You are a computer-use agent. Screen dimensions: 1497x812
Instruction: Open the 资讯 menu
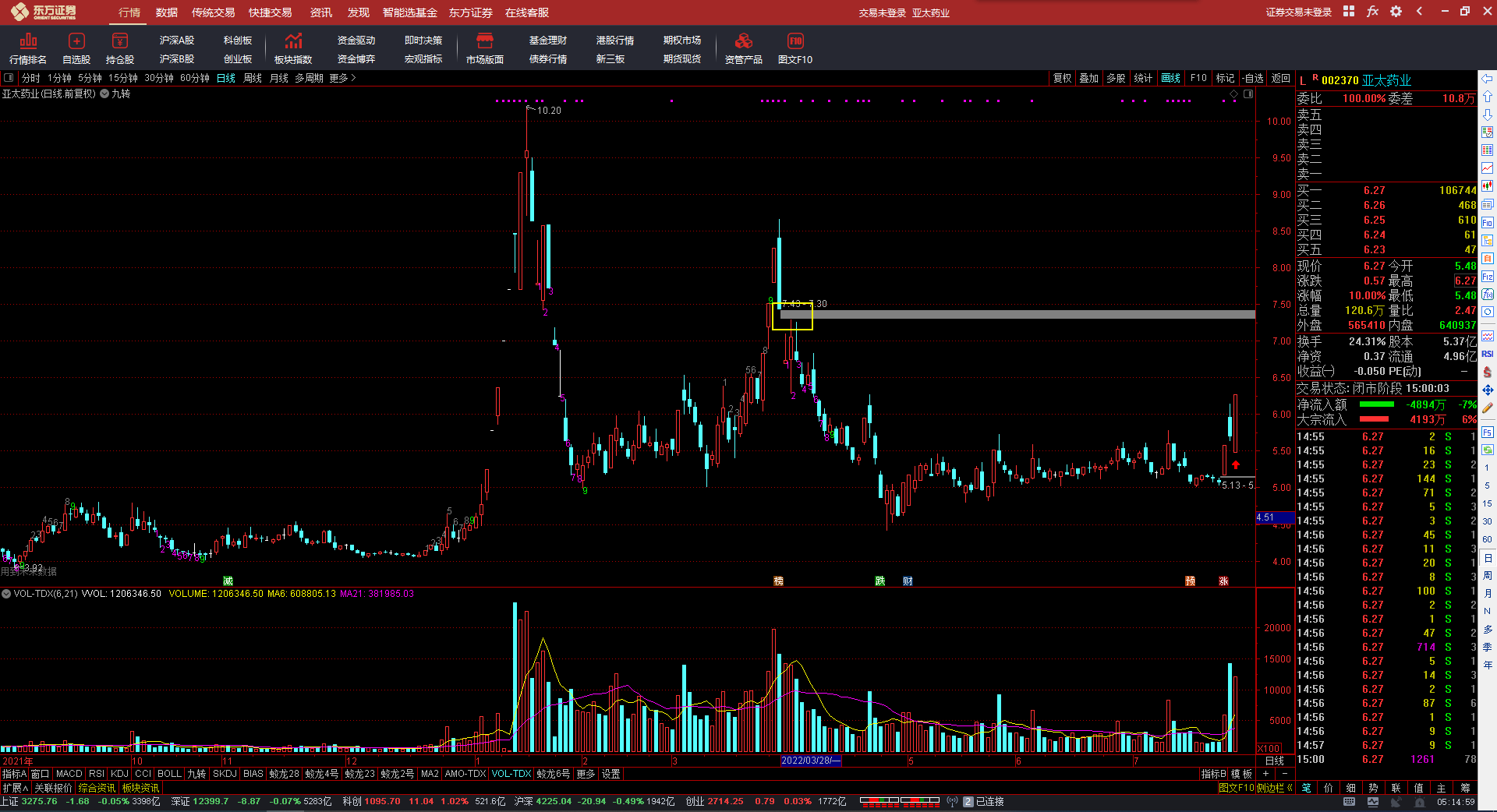coord(320,12)
